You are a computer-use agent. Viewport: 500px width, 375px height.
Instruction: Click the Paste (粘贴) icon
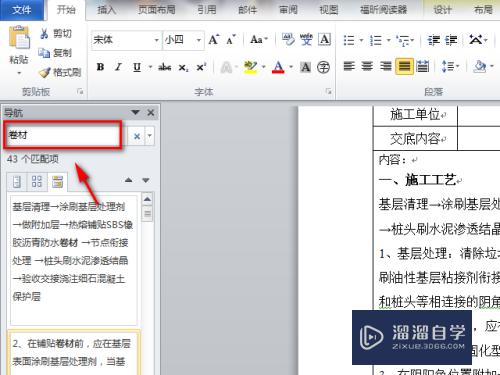[19, 37]
